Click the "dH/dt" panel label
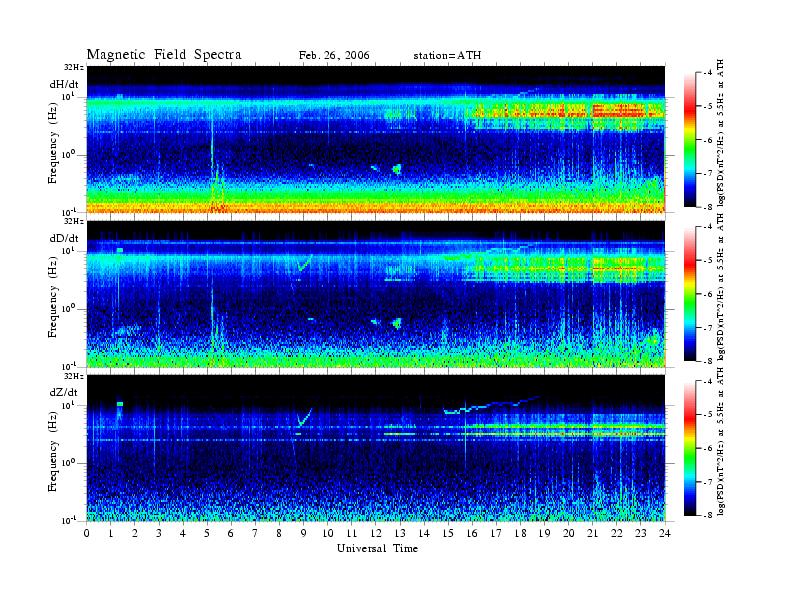 pyautogui.click(x=64, y=84)
